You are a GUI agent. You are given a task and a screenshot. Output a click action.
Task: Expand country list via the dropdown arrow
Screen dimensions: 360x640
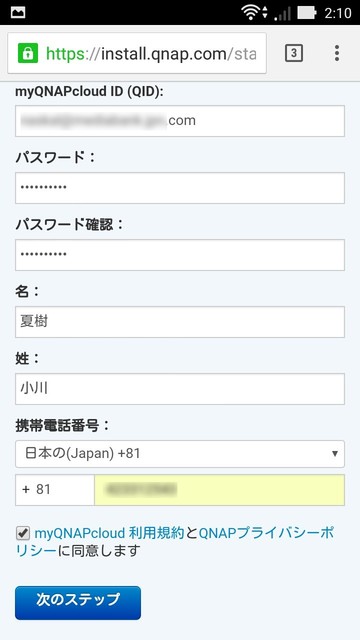335,454
